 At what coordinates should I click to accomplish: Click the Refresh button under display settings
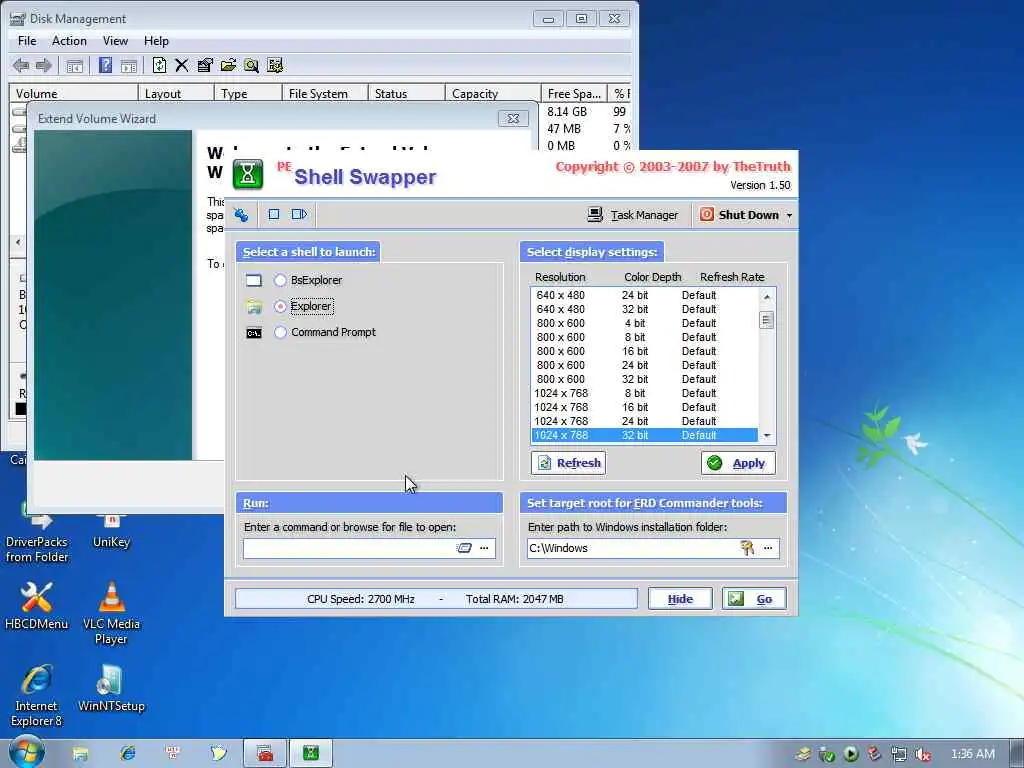[568, 463]
